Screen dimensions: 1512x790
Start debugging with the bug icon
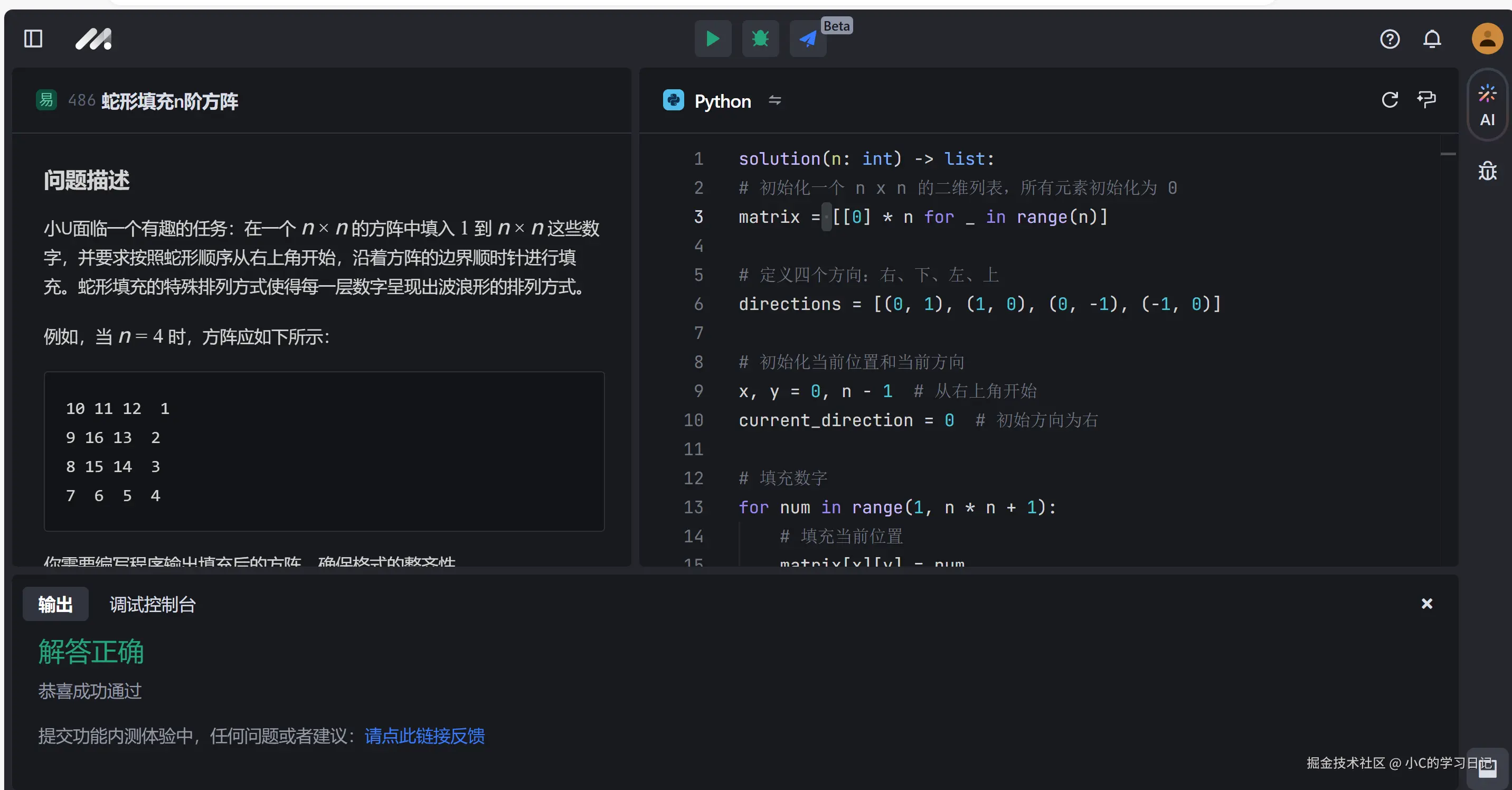[760, 39]
